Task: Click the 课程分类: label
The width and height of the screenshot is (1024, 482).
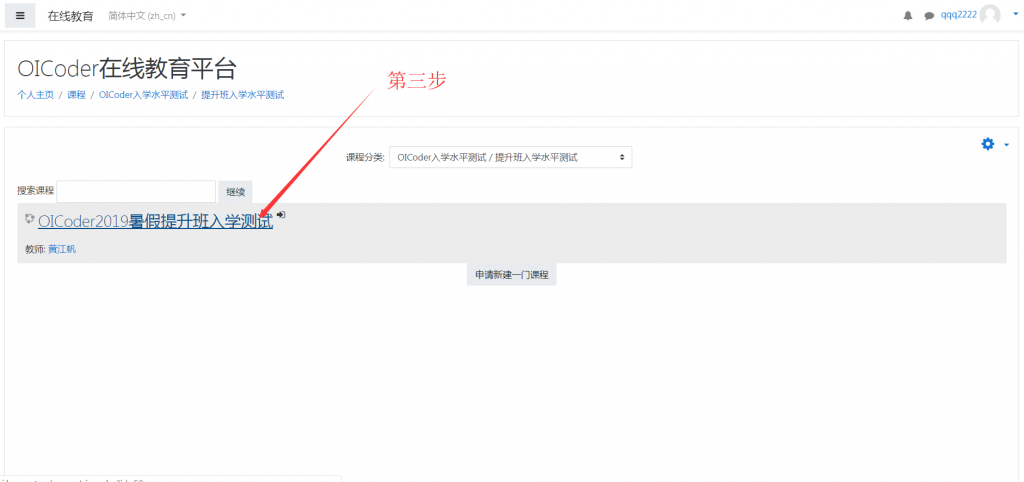Action: coord(365,157)
